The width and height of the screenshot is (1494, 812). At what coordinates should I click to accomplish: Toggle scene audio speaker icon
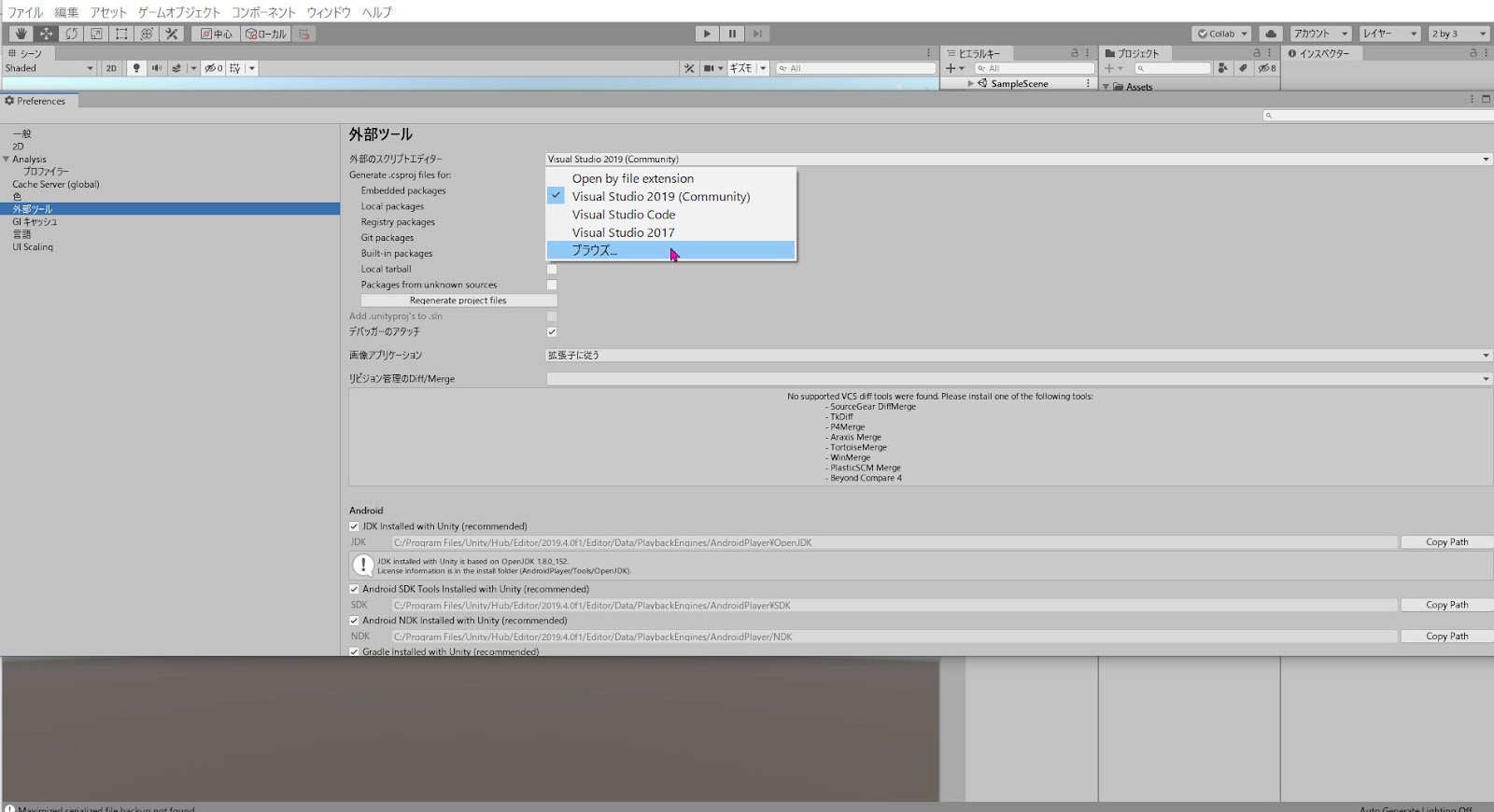point(156,68)
